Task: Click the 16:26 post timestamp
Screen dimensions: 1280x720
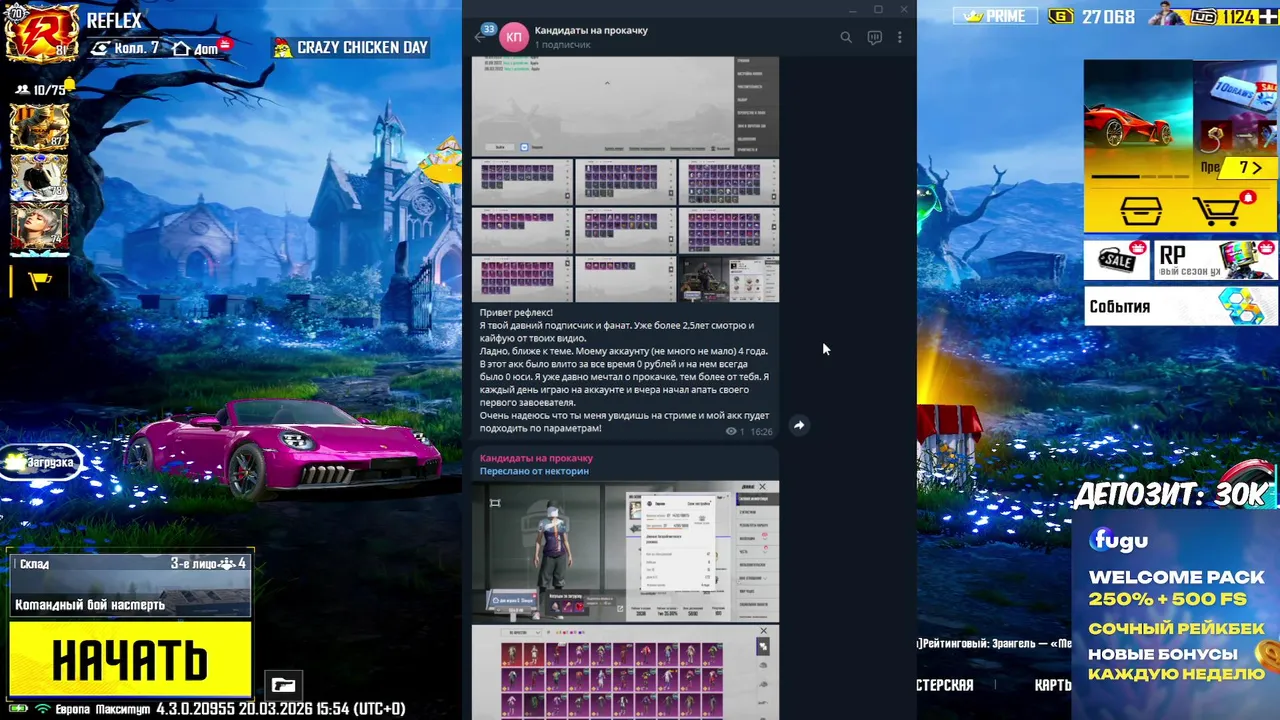Action: tap(761, 432)
